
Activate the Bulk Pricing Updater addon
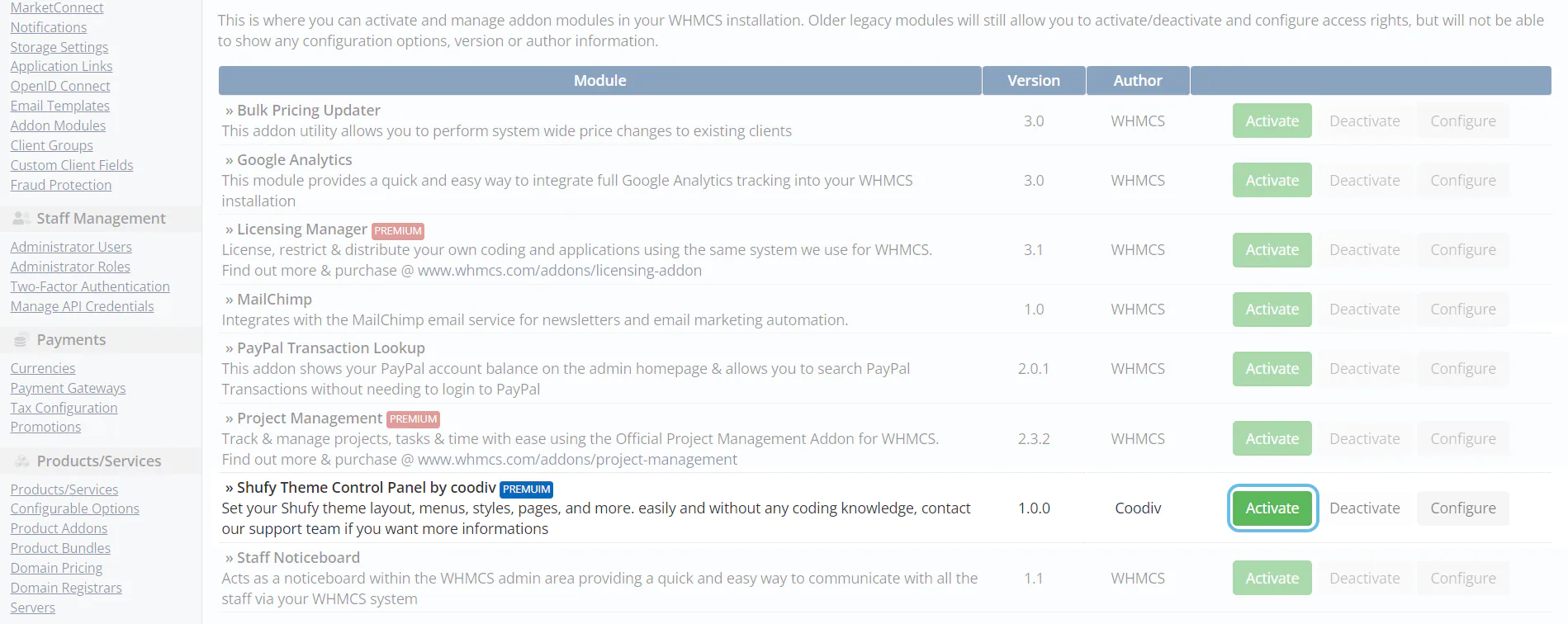tap(1272, 121)
